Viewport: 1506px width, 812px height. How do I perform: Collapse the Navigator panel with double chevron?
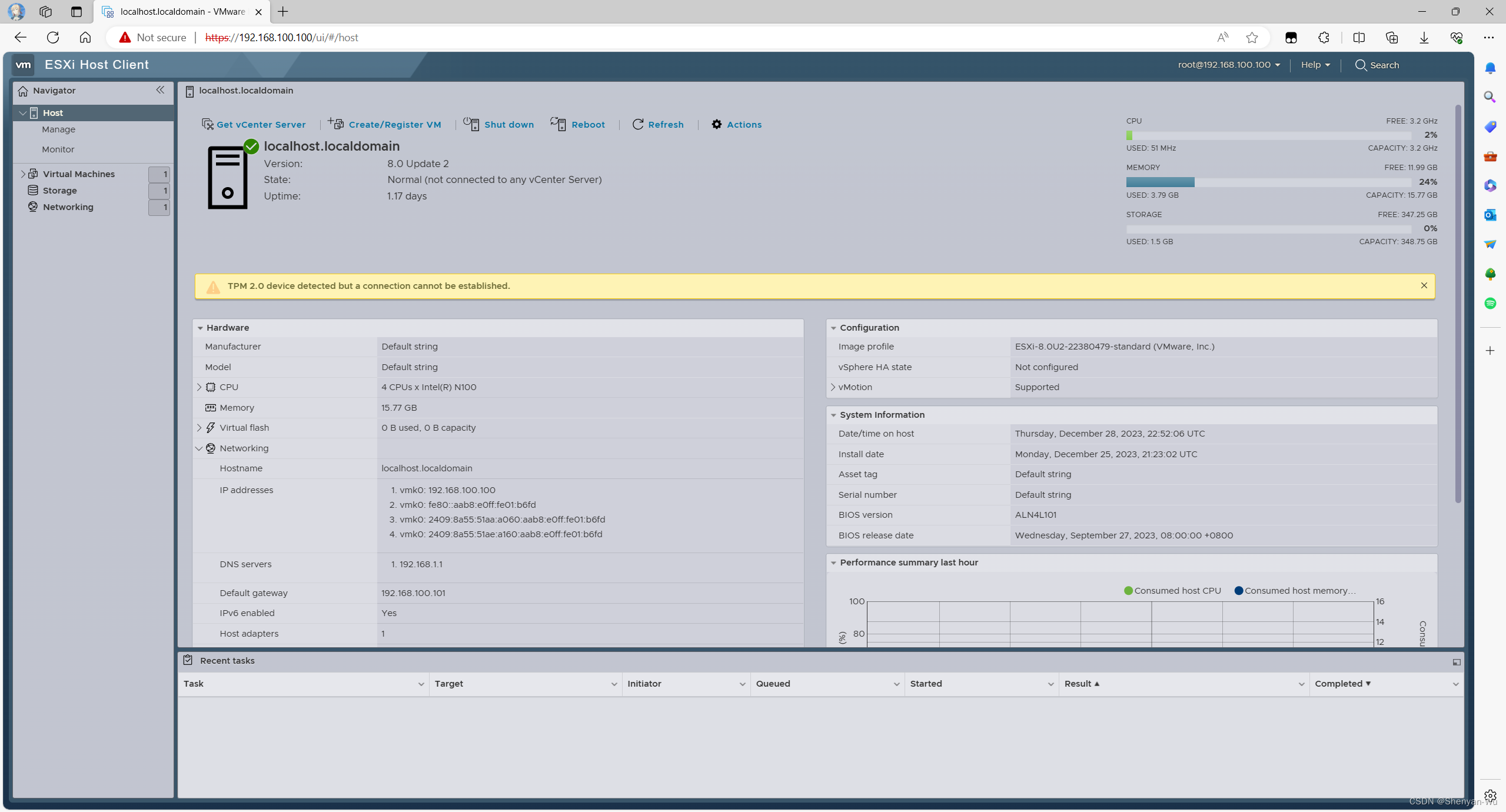coord(160,90)
